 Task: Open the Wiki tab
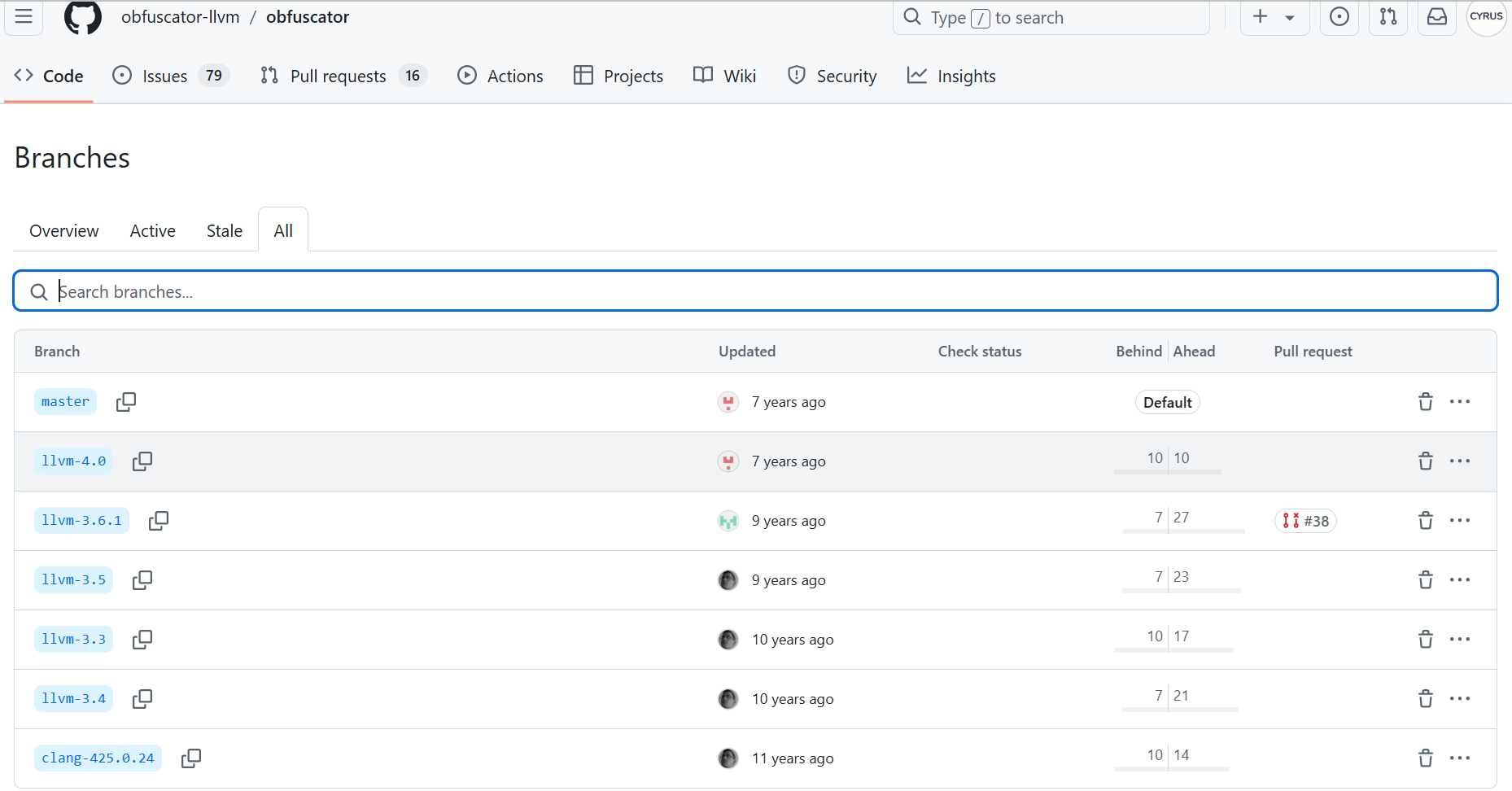point(724,76)
